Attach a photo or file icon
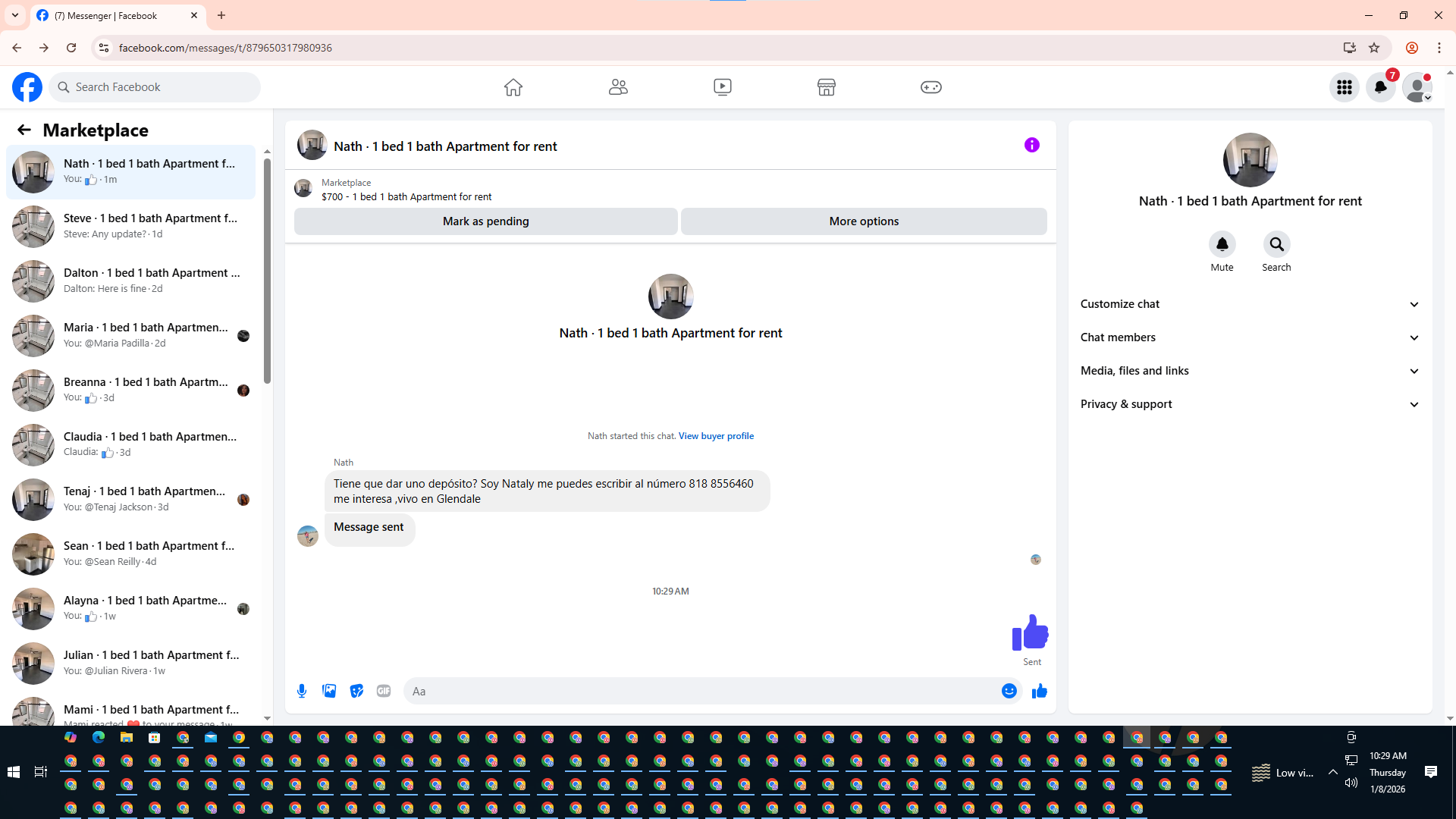The height and width of the screenshot is (819, 1456). tap(329, 691)
